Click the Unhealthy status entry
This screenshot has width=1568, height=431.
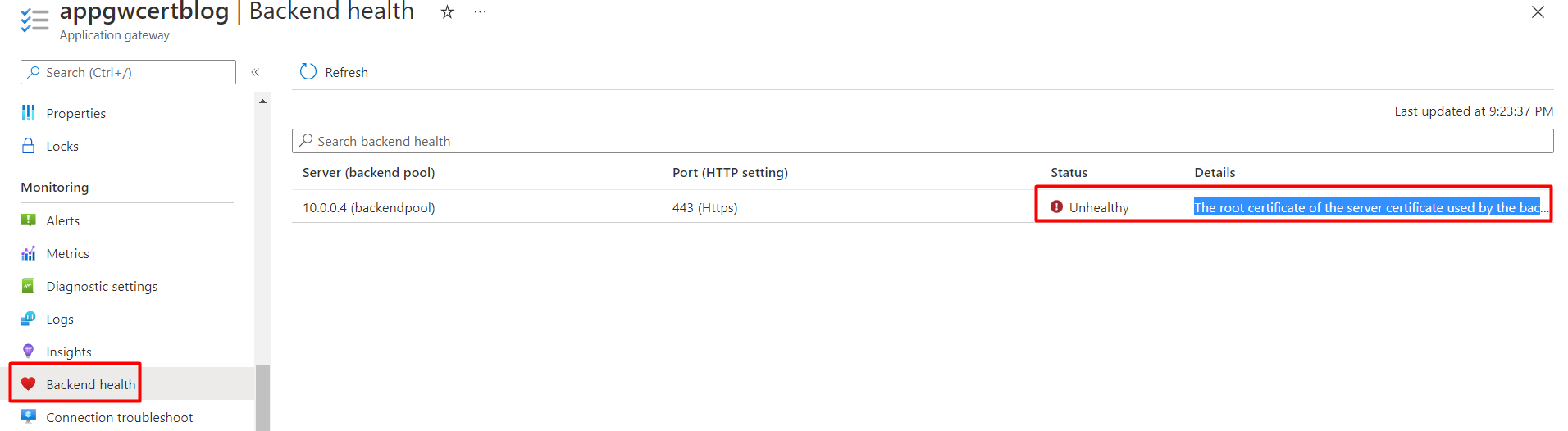tap(1098, 207)
